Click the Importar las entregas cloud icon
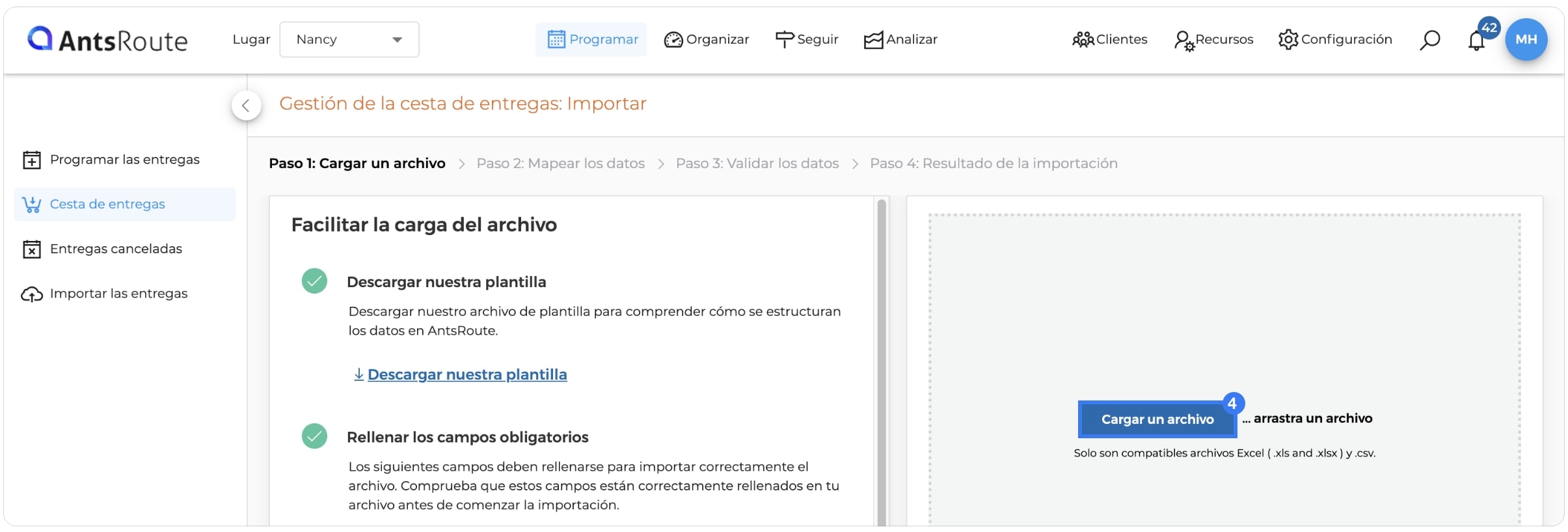The image size is (1568, 532). [x=32, y=294]
